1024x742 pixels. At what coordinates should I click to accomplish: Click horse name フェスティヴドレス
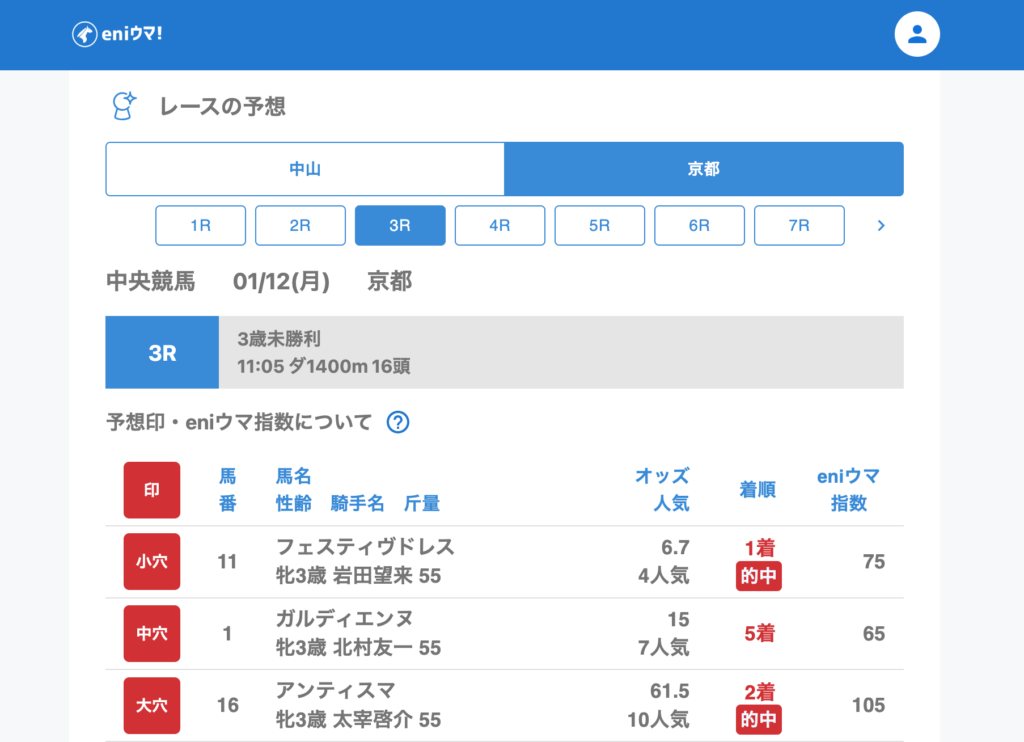(365, 547)
